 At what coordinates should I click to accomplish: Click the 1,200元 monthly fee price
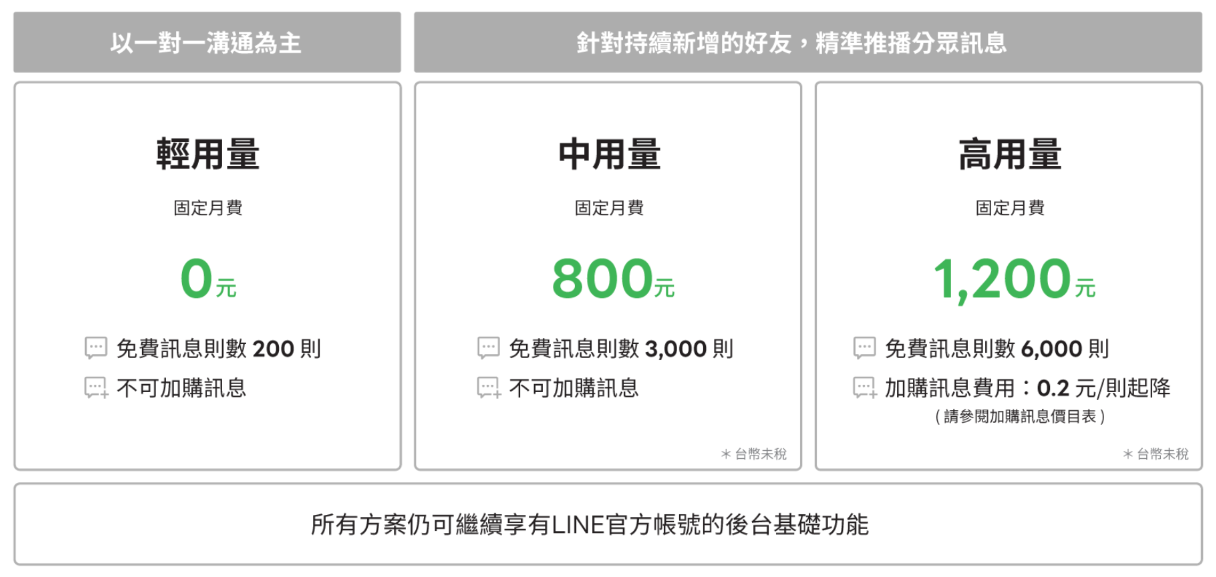(x=1013, y=280)
